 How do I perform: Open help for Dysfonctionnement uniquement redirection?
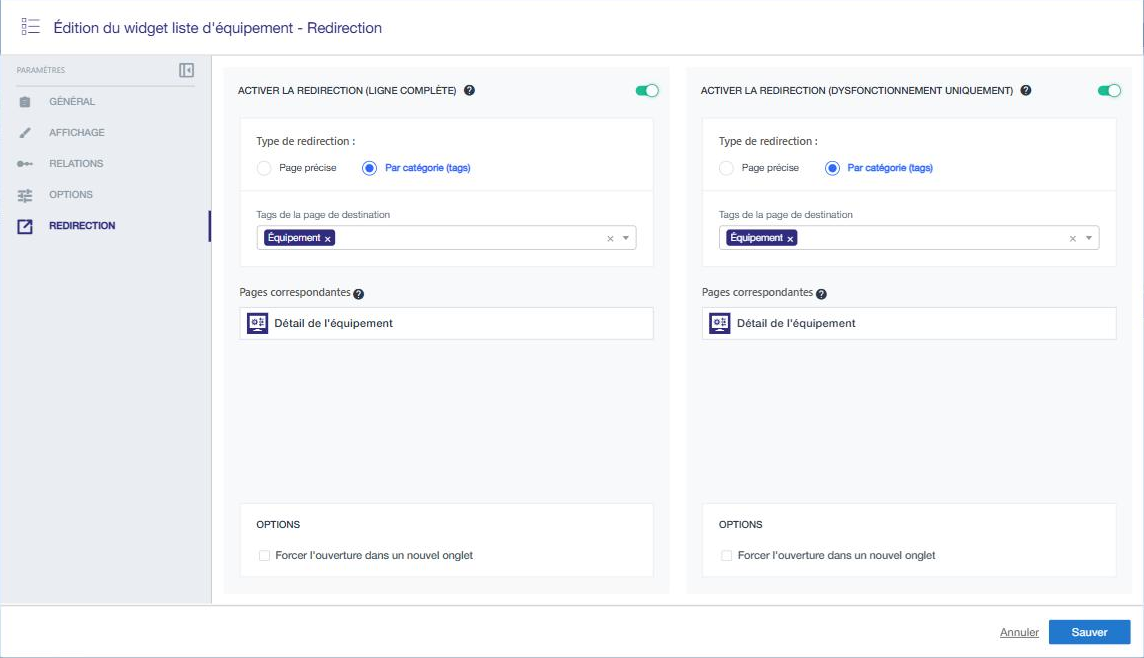(1026, 90)
